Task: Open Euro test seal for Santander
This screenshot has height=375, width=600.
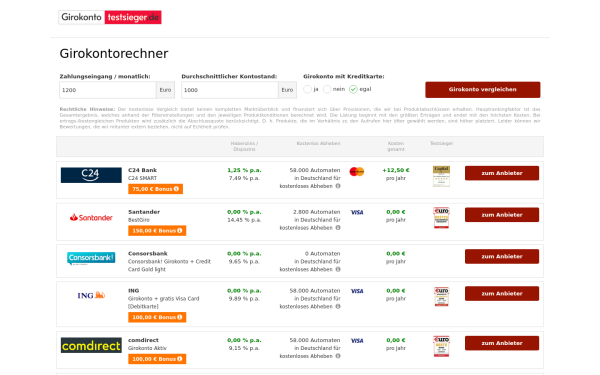Action: coord(441,218)
